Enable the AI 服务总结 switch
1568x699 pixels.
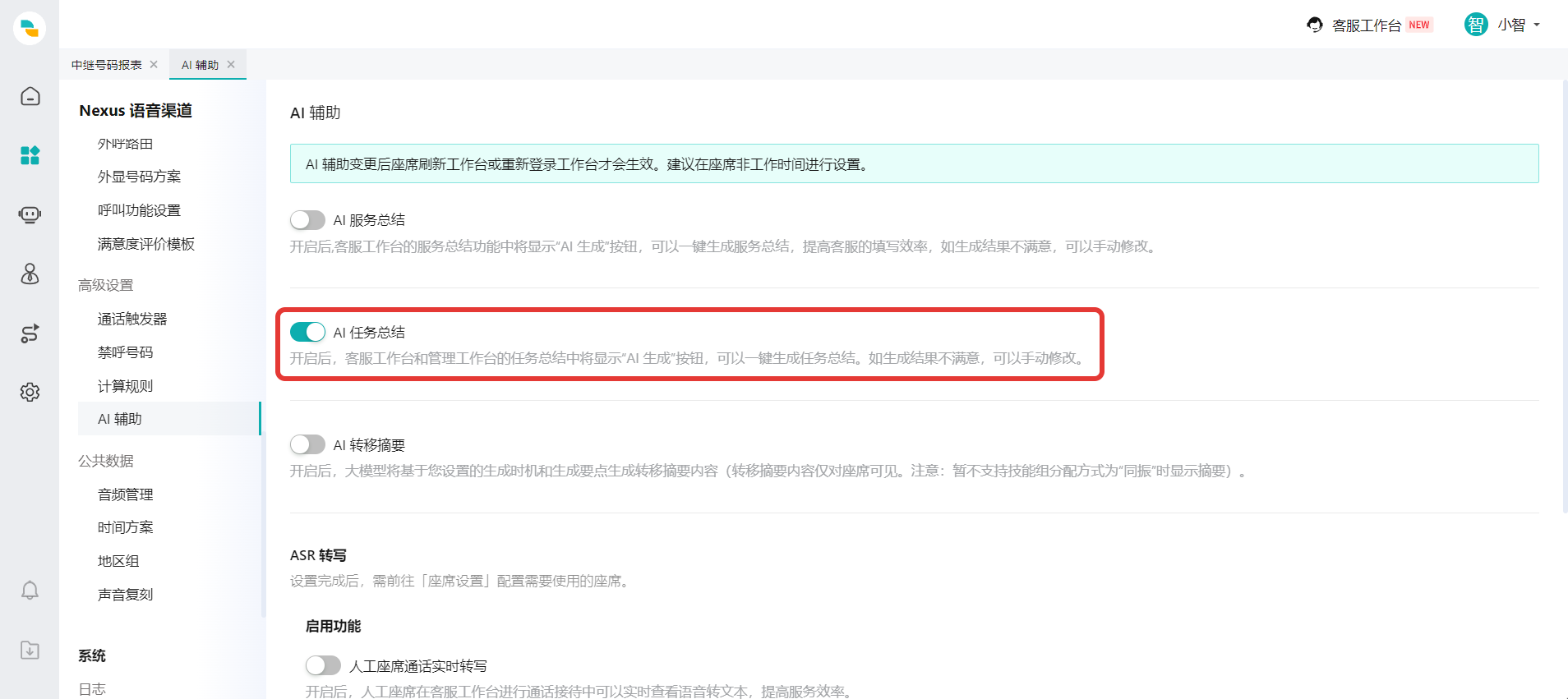click(308, 220)
